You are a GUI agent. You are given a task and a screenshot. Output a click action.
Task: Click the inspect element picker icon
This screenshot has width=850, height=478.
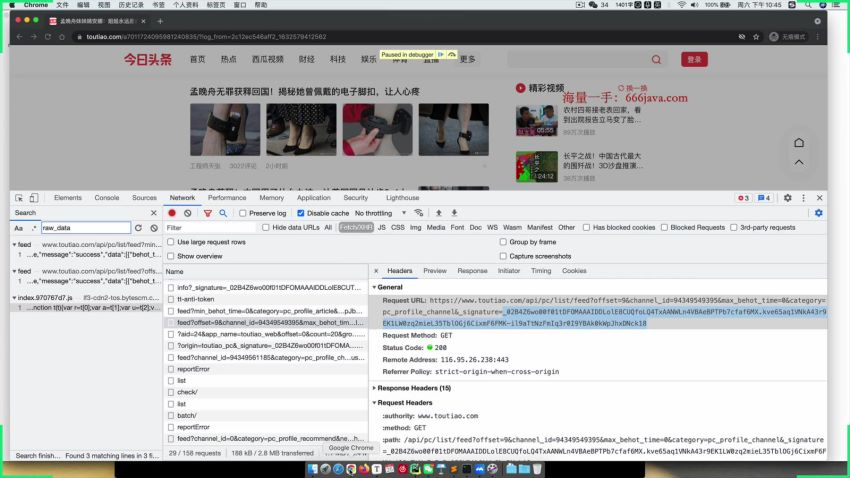coord(19,198)
